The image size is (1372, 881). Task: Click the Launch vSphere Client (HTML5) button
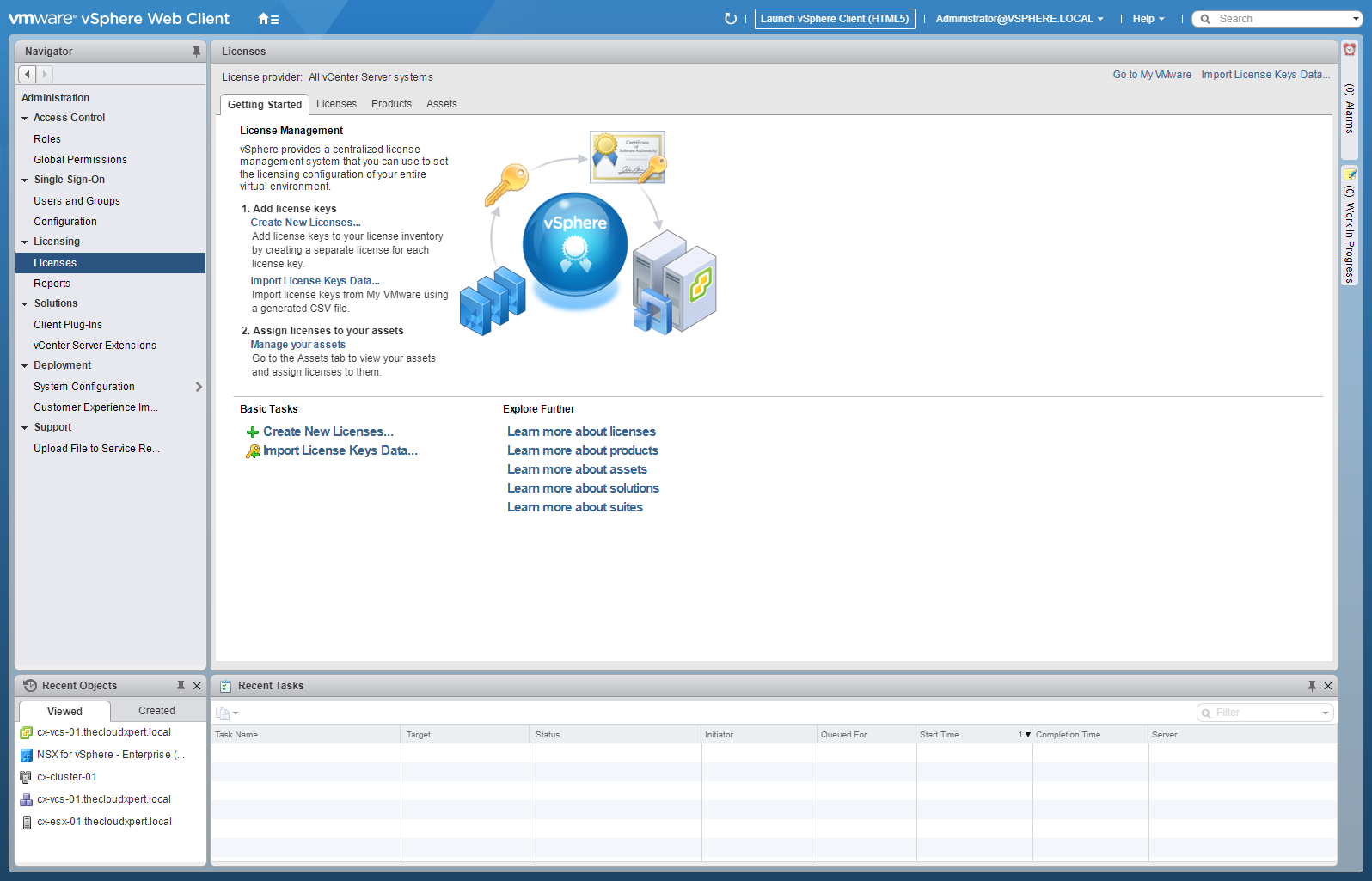834,19
